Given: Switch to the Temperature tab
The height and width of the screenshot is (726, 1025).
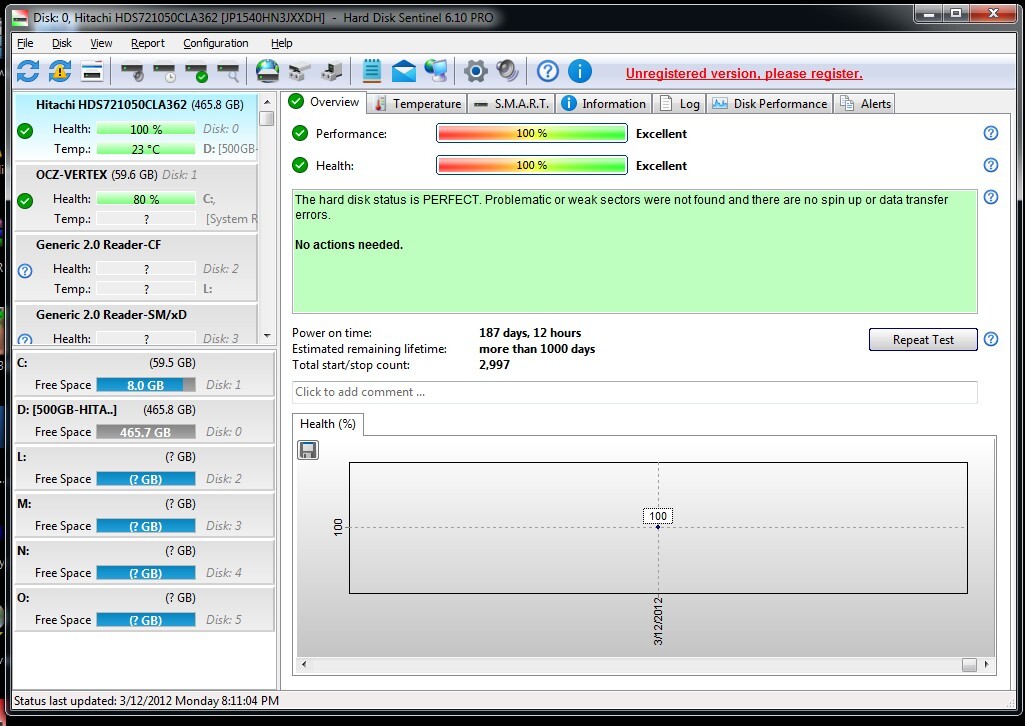Looking at the screenshot, I should [x=417, y=104].
